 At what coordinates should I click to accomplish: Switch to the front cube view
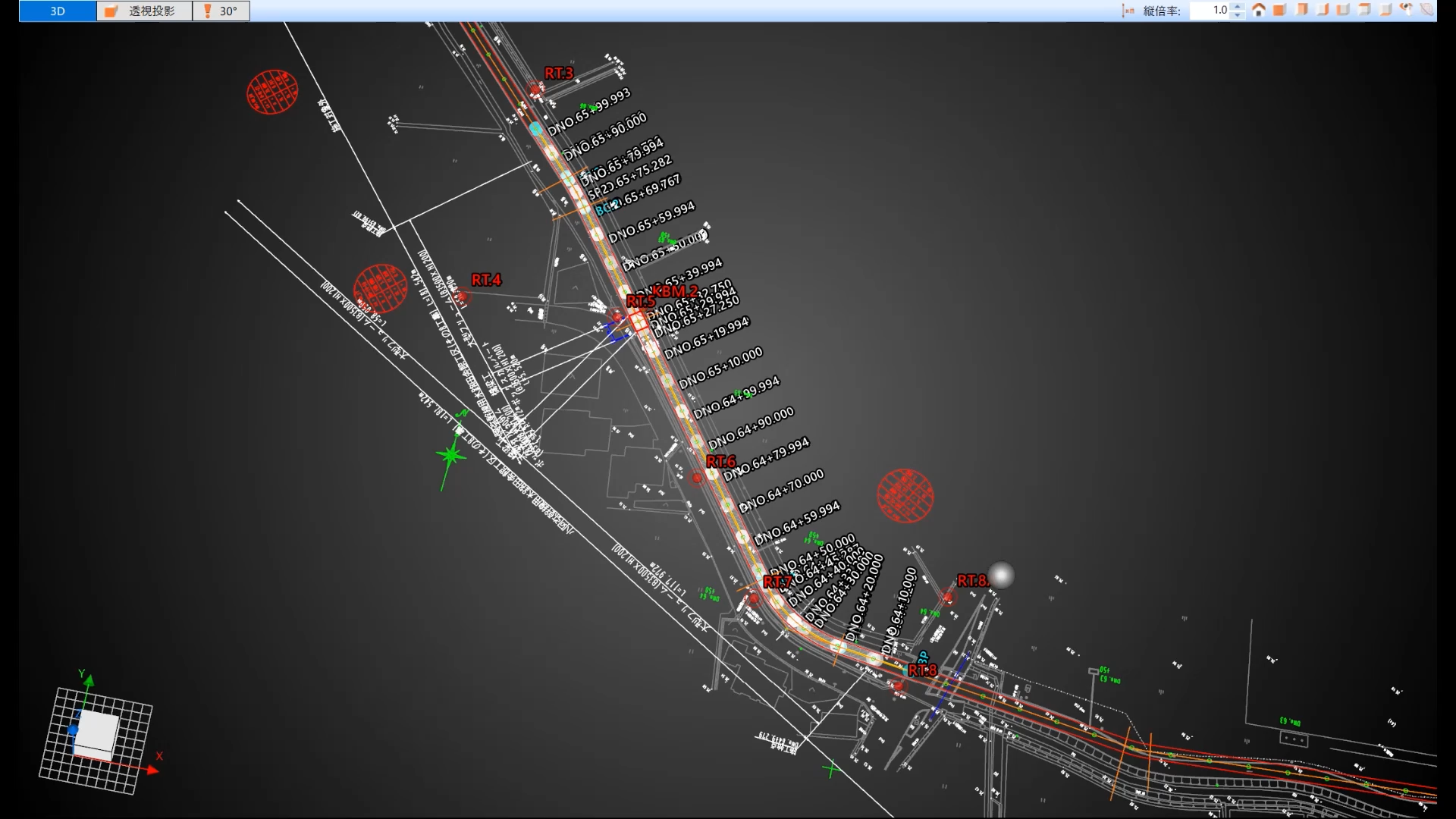pyautogui.click(x=1279, y=10)
